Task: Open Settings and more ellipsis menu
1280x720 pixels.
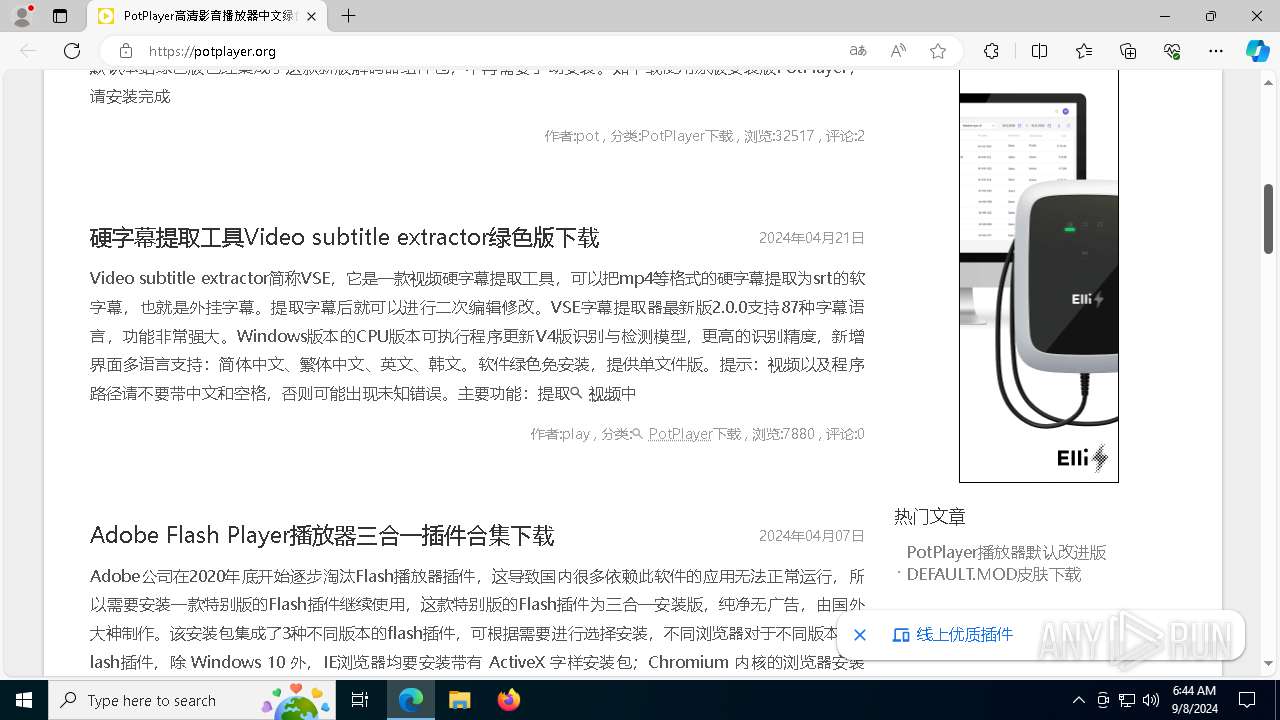Action: (1216, 51)
